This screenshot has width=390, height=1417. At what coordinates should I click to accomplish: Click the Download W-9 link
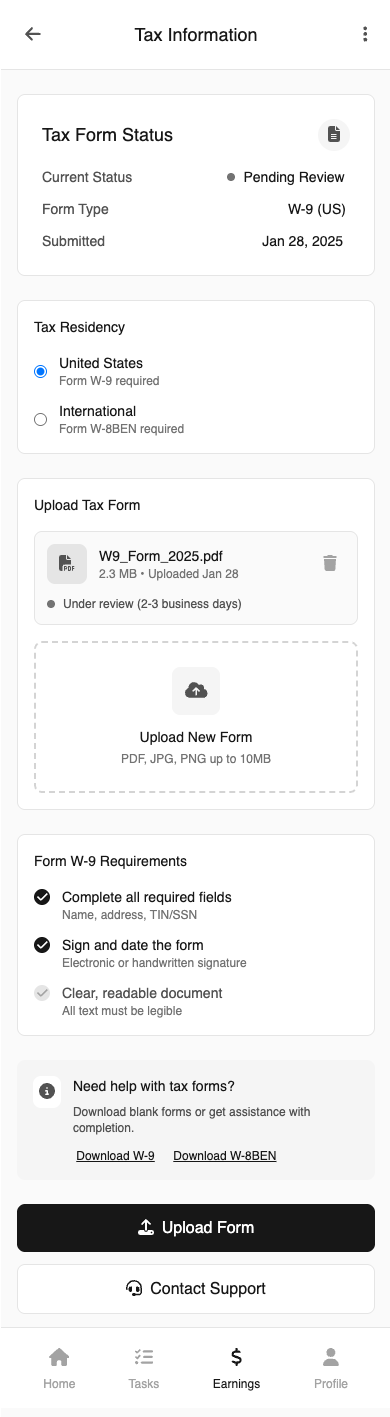pyautogui.click(x=115, y=1156)
